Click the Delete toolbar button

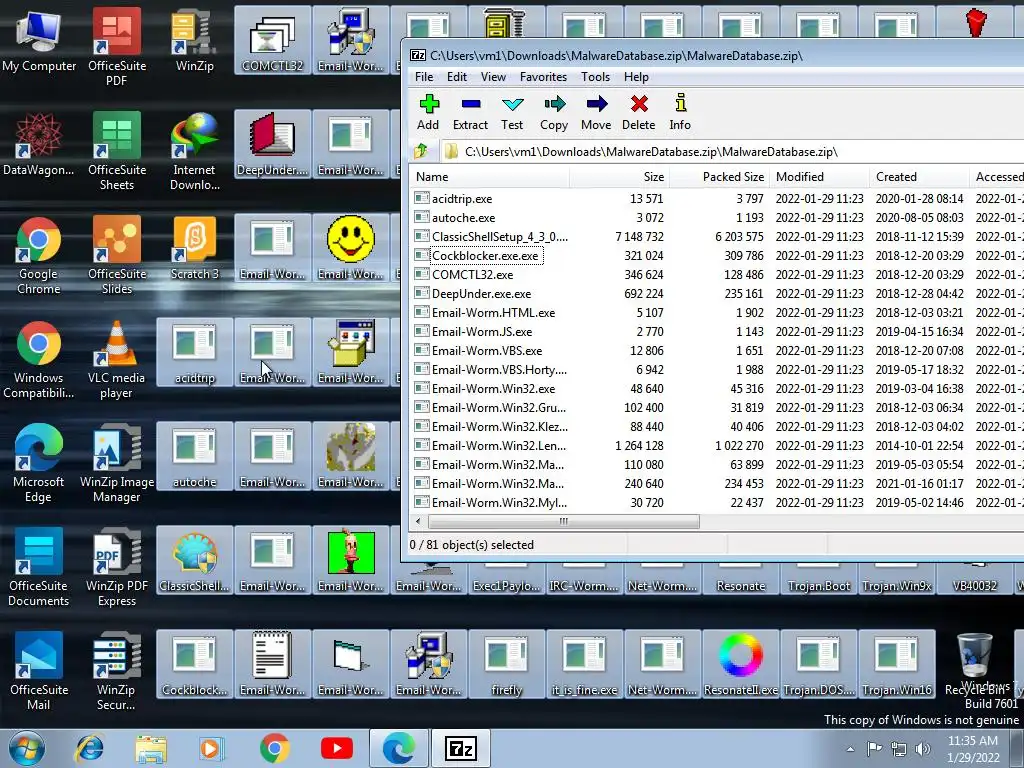(x=639, y=112)
